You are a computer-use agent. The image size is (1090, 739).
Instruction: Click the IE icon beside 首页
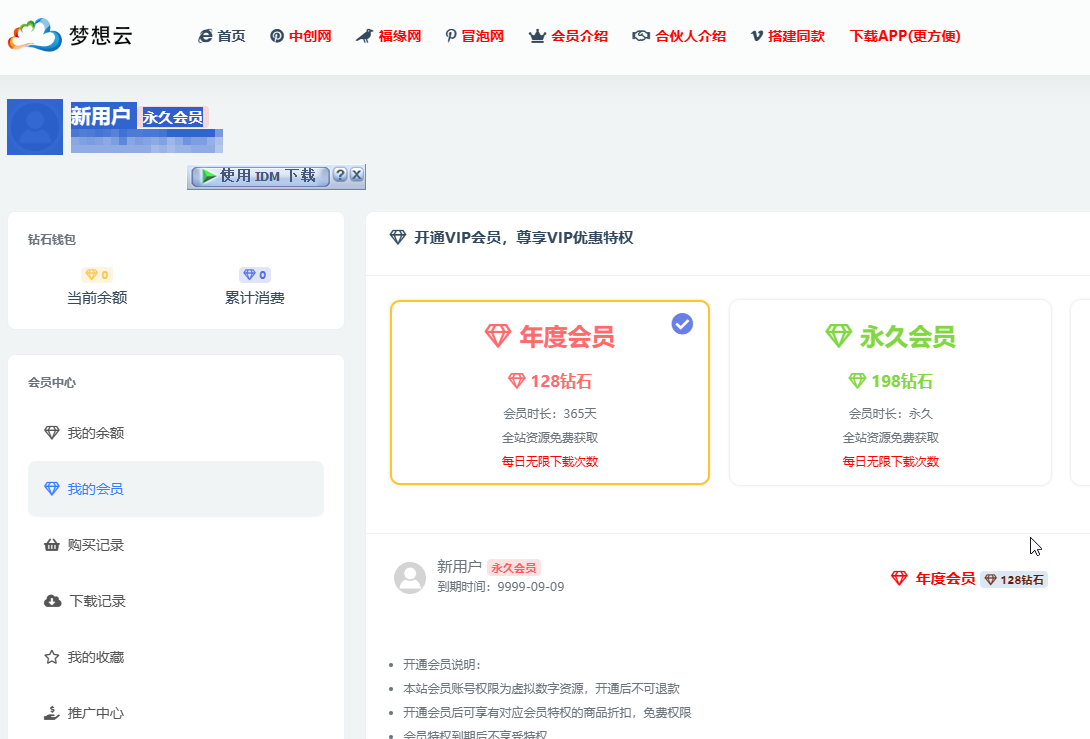pyautogui.click(x=205, y=36)
